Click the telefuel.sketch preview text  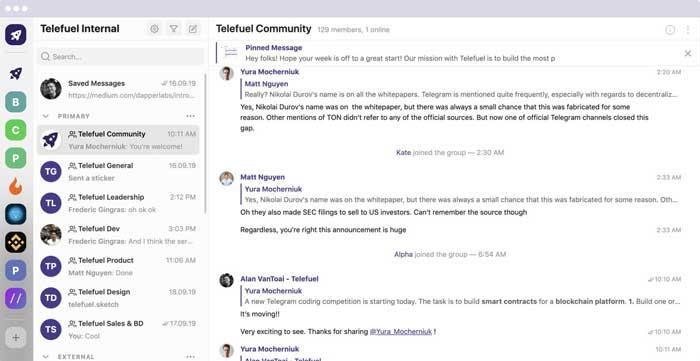point(93,304)
